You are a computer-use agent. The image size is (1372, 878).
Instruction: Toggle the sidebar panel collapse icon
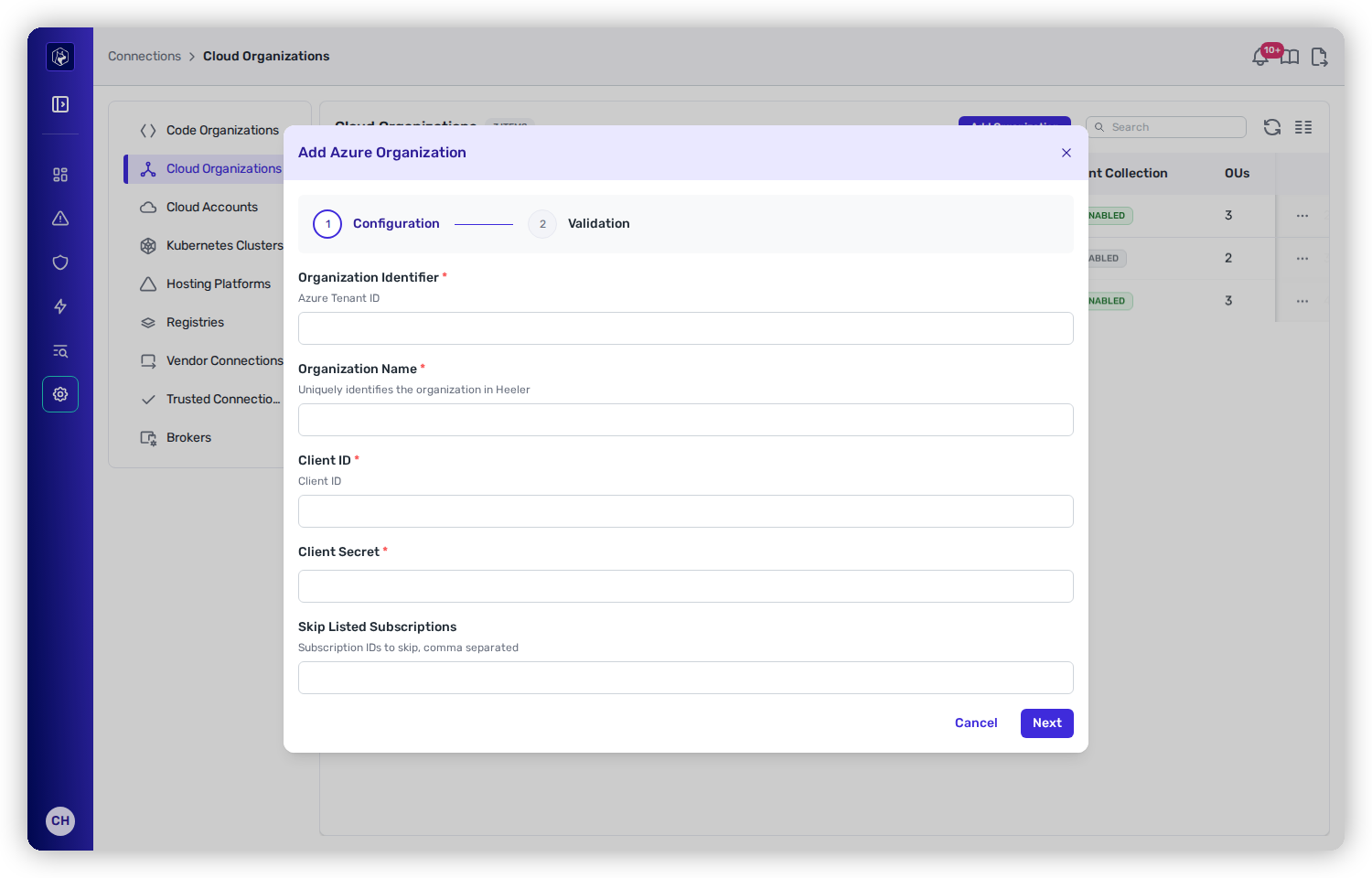tap(60, 104)
